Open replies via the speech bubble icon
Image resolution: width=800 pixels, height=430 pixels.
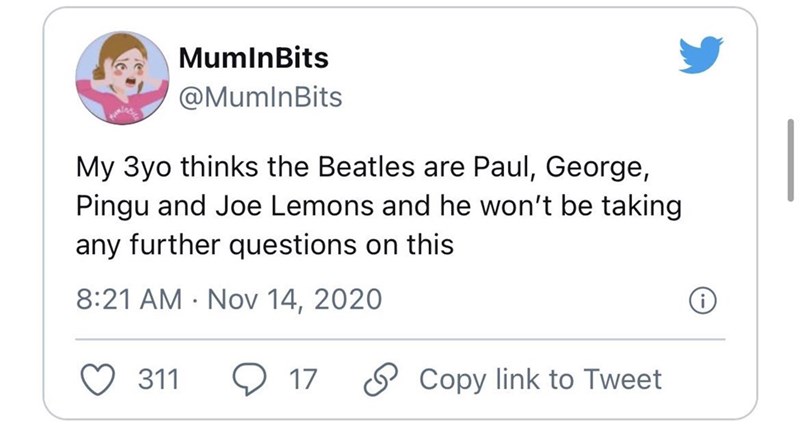pyautogui.click(x=248, y=379)
